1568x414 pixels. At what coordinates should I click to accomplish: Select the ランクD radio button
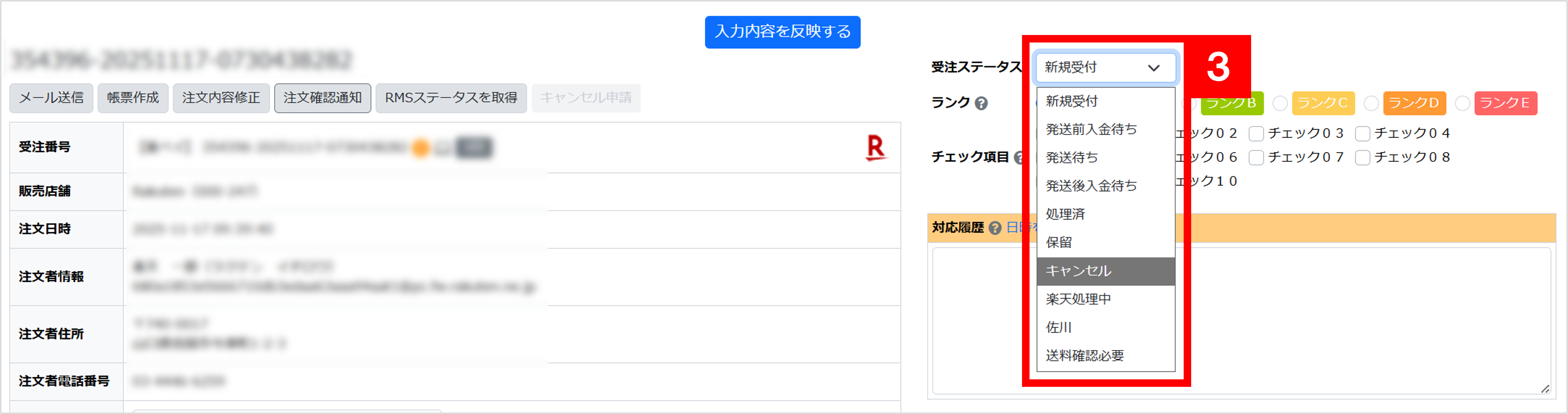(1371, 103)
